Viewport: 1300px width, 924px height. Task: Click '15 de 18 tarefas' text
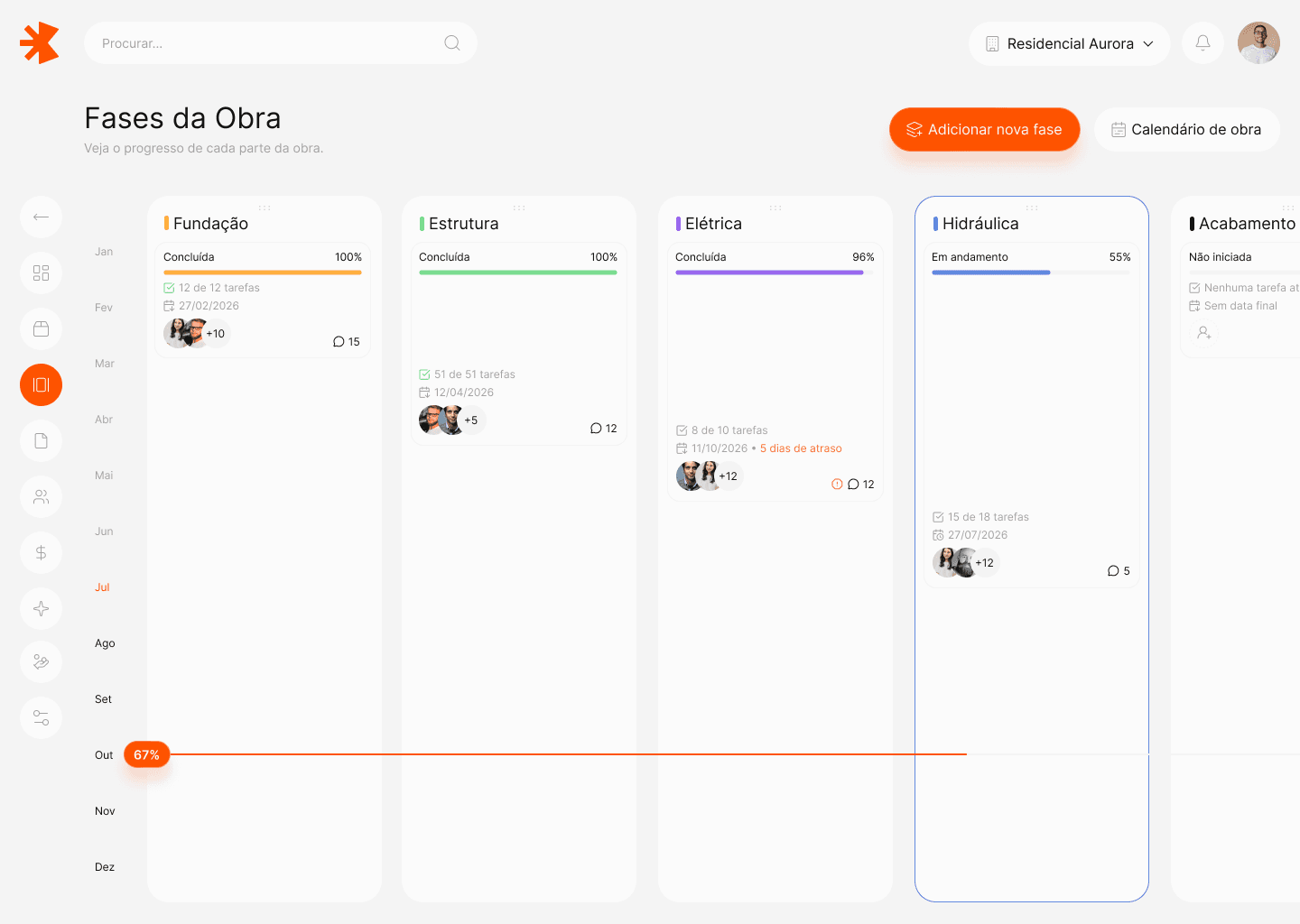[x=989, y=517]
